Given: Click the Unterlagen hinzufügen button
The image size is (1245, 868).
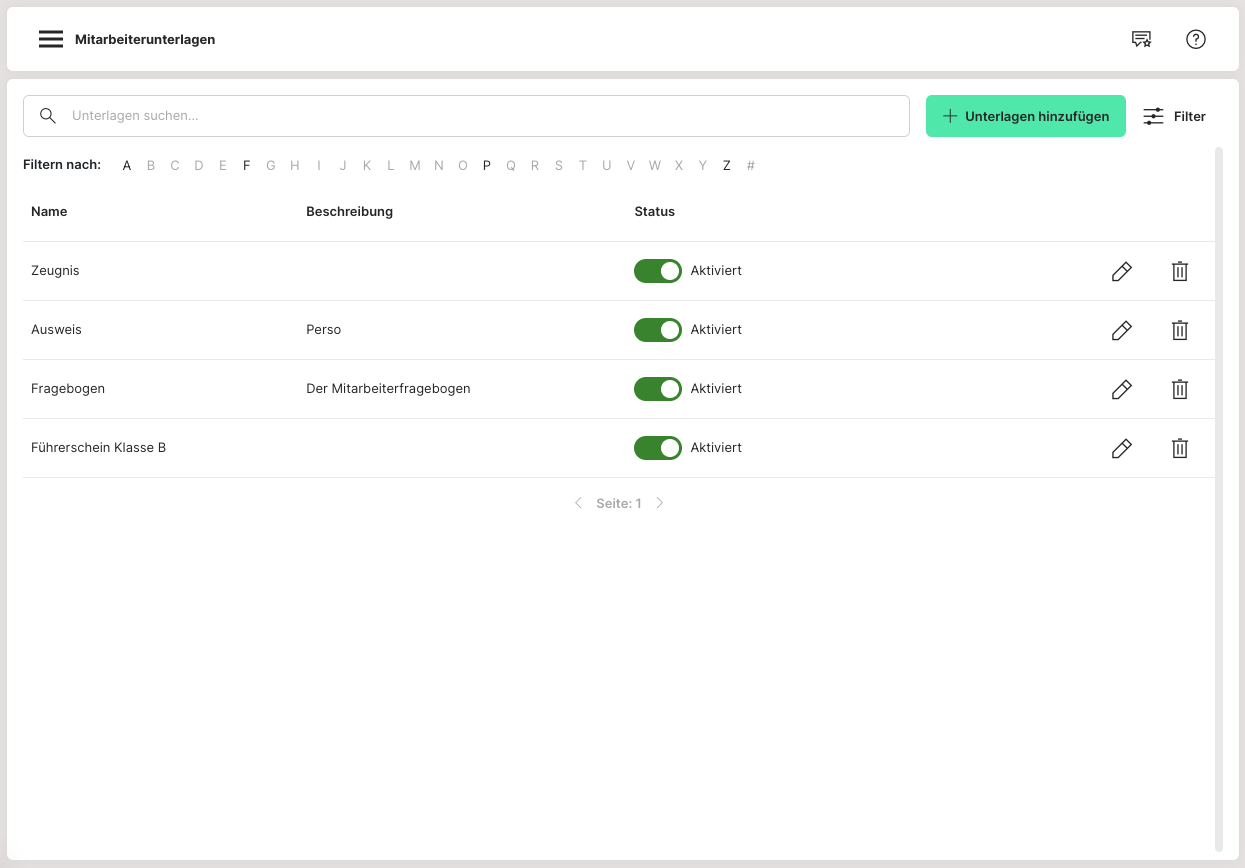Looking at the screenshot, I should click(x=1025, y=116).
